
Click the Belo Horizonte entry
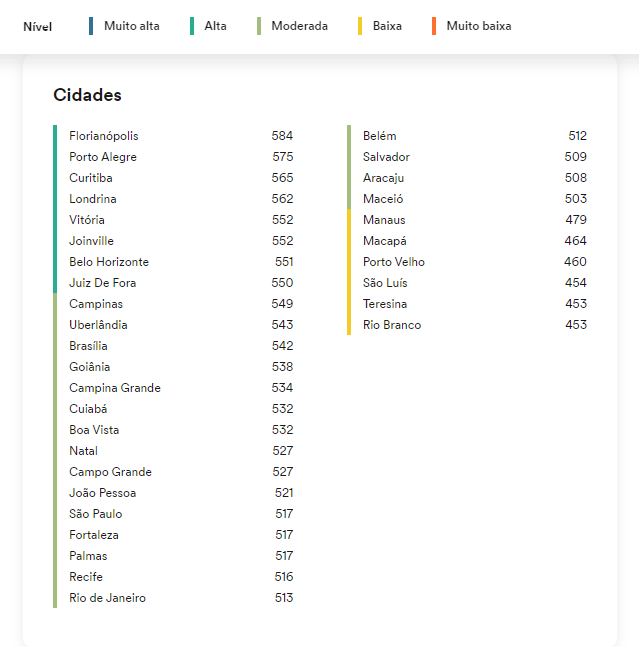point(109,262)
